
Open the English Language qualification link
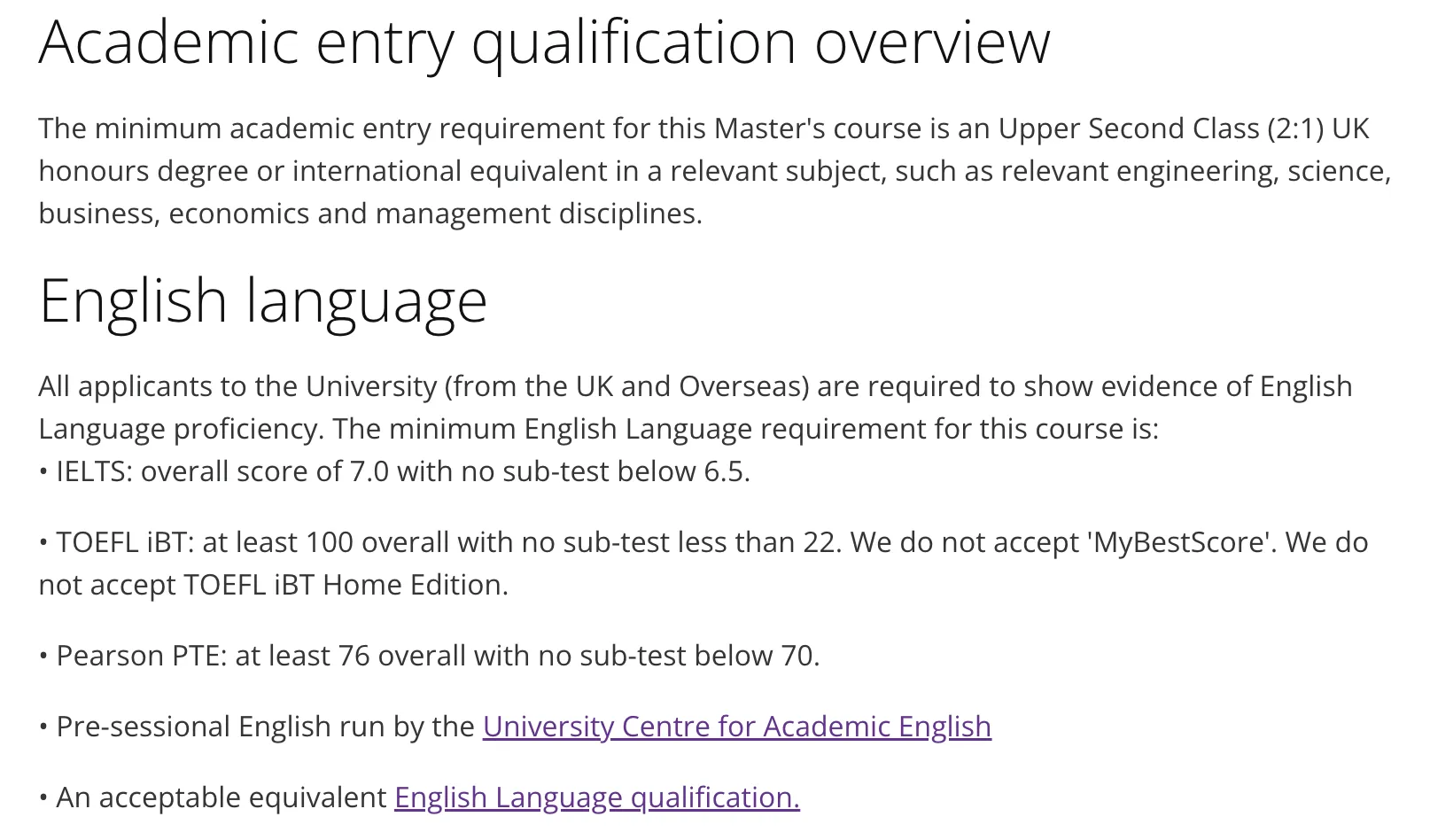596,797
